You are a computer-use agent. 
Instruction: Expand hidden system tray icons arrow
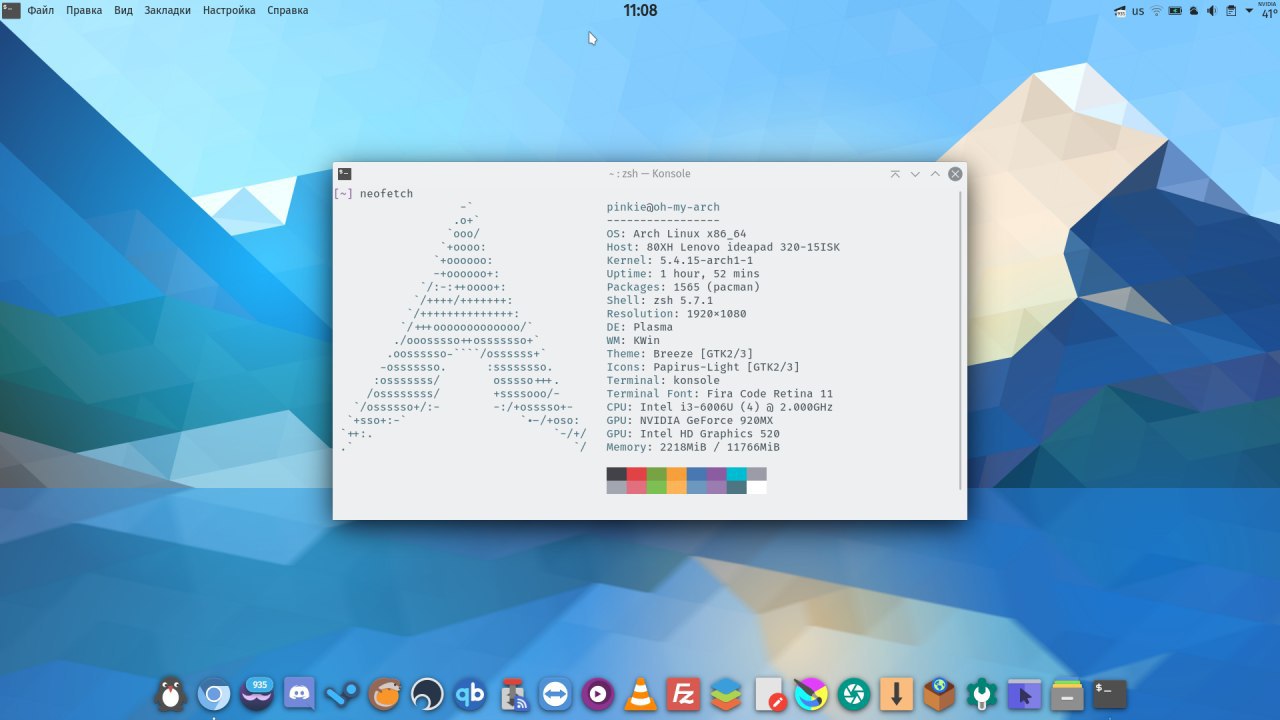[1249, 11]
